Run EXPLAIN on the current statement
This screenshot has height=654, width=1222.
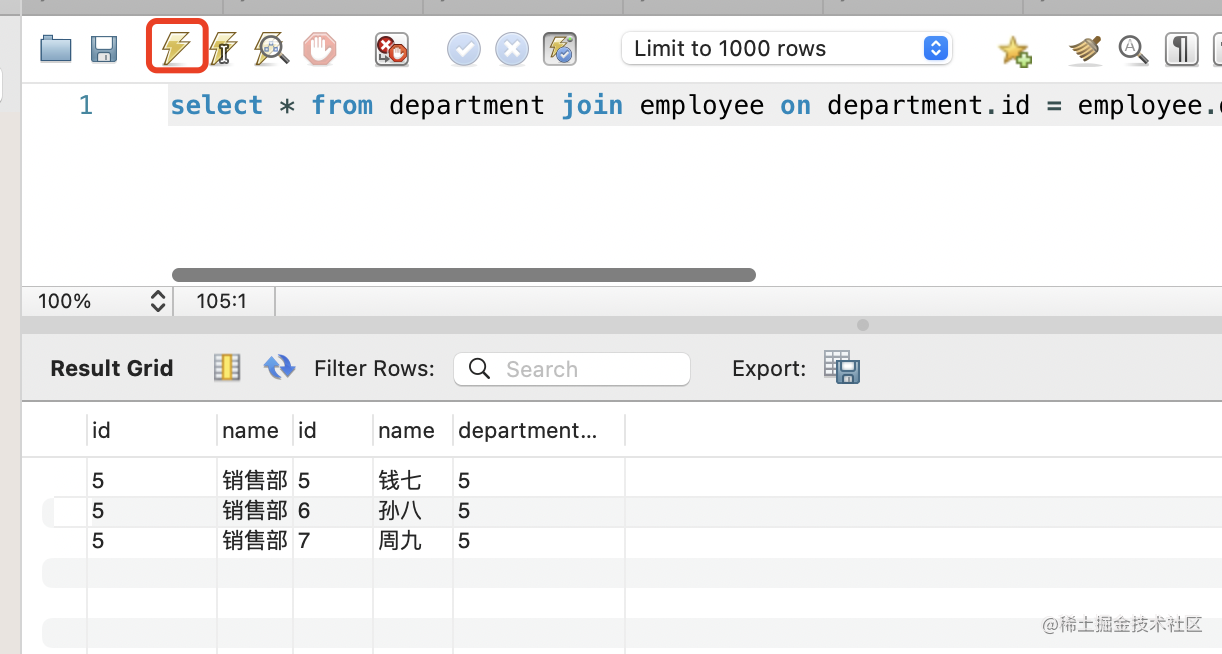(x=271, y=48)
